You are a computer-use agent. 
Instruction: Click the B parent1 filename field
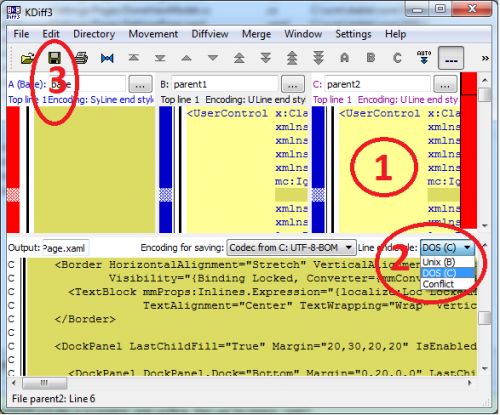click(x=224, y=84)
